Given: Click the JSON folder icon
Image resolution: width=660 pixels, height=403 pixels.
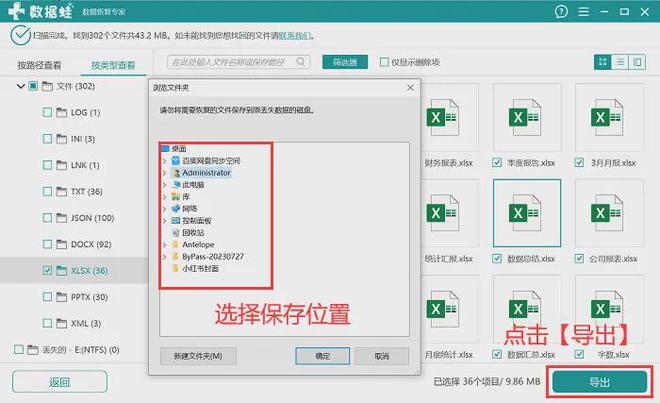Looking at the screenshot, I should (x=62, y=218).
